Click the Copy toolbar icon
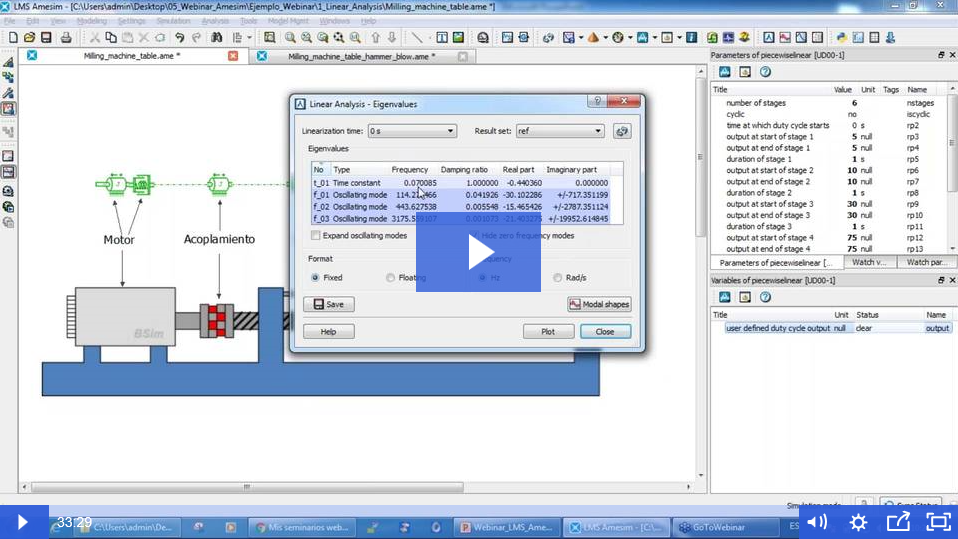The width and height of the screenshot is (958, 539). click(111, 37)
